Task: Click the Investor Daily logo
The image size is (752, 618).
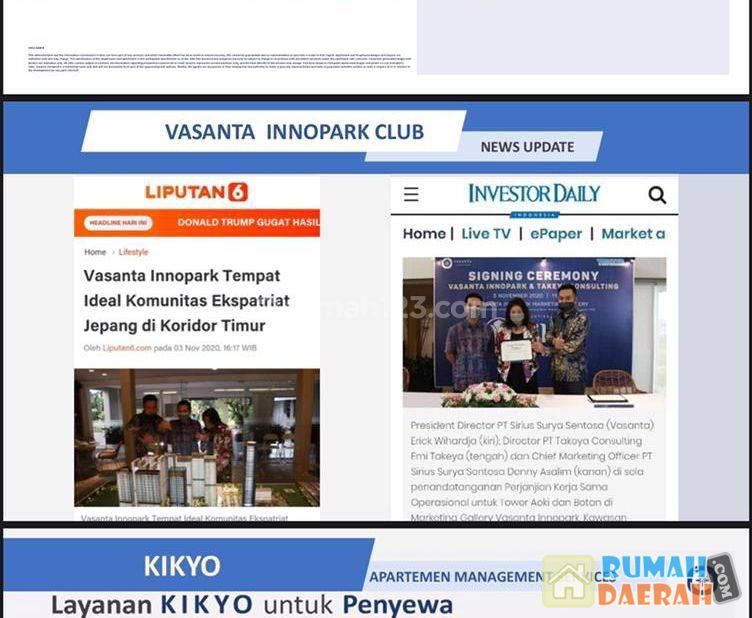Action: pos(534,194)
